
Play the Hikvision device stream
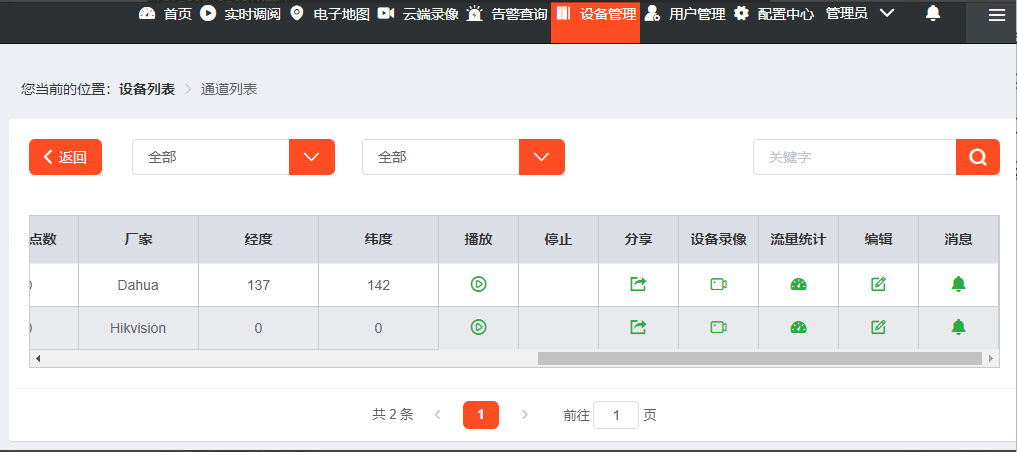pyautogui.click(x=478, y=327)
